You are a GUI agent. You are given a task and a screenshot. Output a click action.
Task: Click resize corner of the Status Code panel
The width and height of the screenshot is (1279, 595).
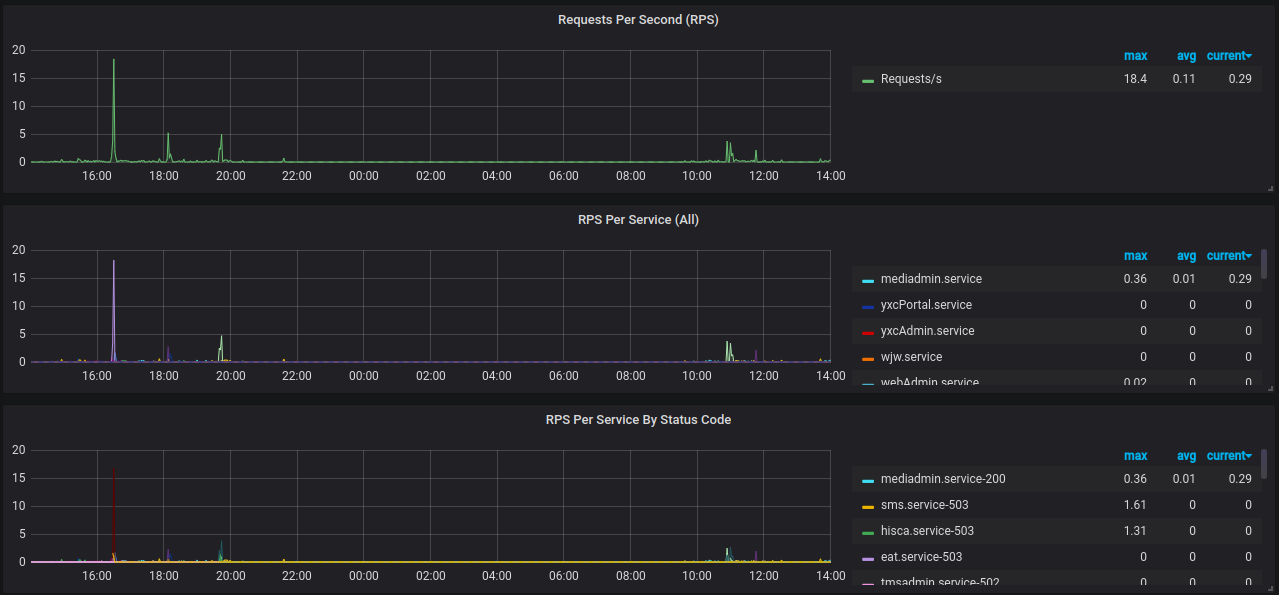point(1269,588)
